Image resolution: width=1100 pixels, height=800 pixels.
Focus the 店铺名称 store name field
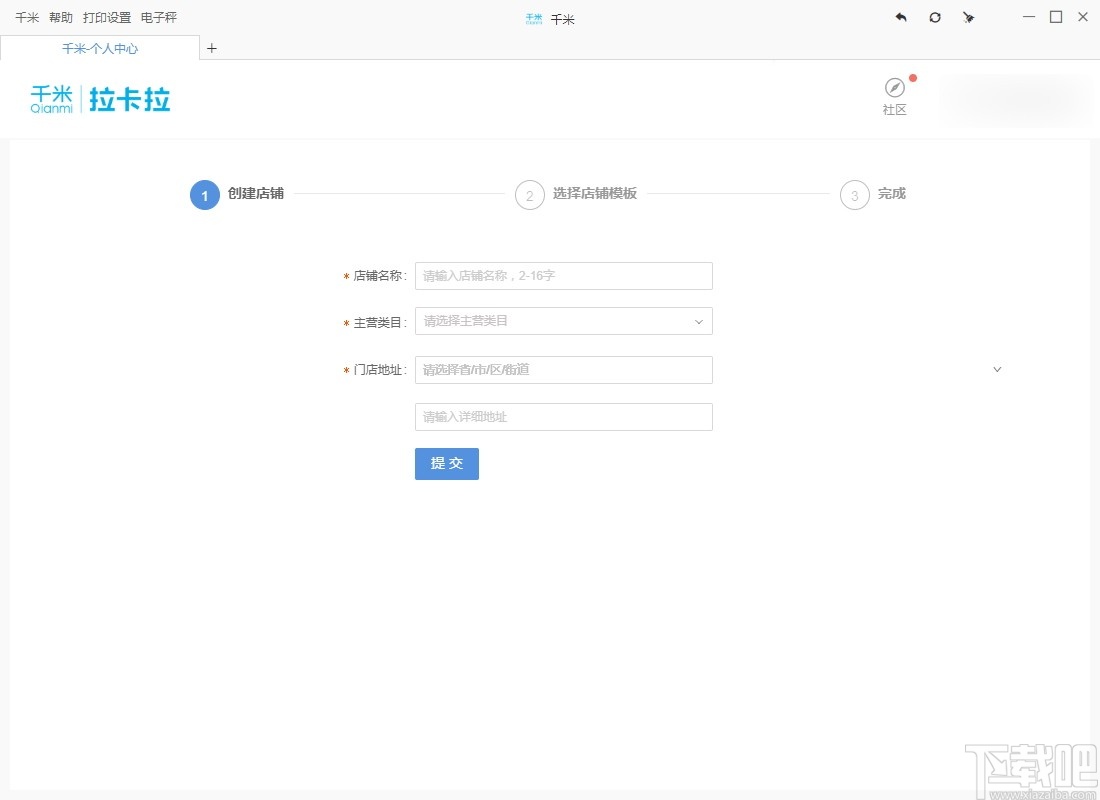click(x=564, y=276)
